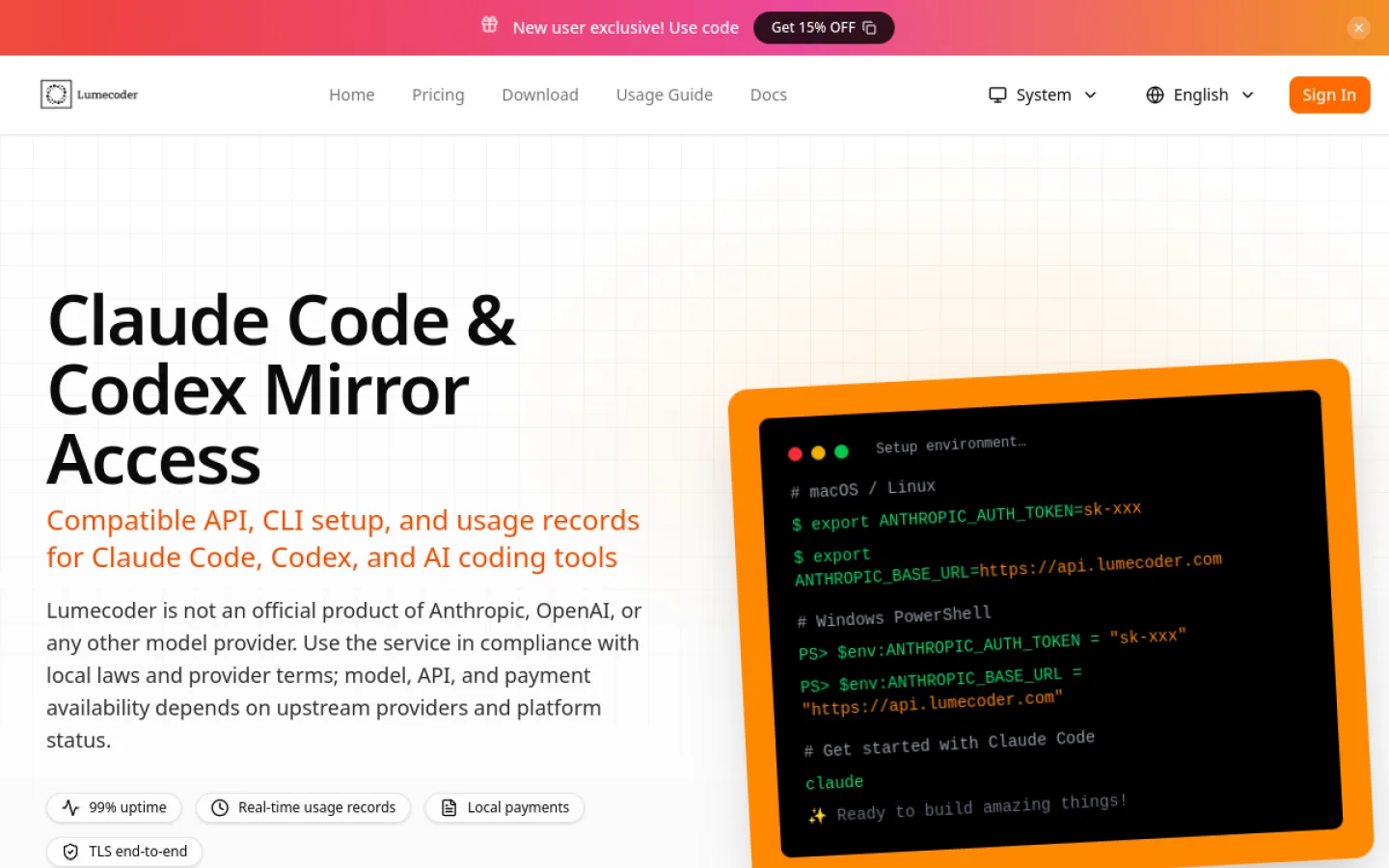Click the "Claude Code &" headline line
Image resolution: width=1389 pixels, height=868 pixels.
282,321
